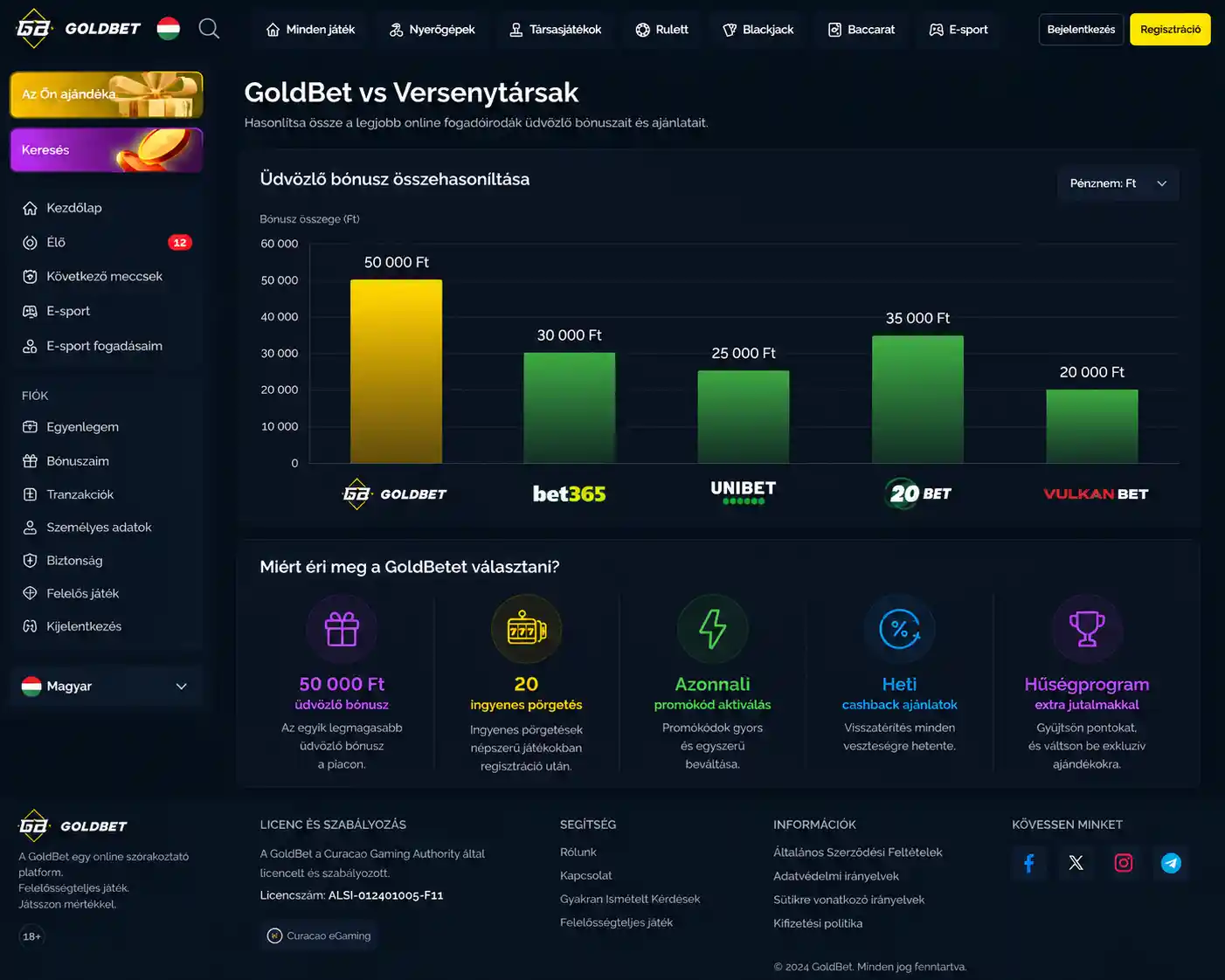The image size is (1225, 980).
Task: Click the Kijelentkezés logout icon
Action: click(30, 626)
